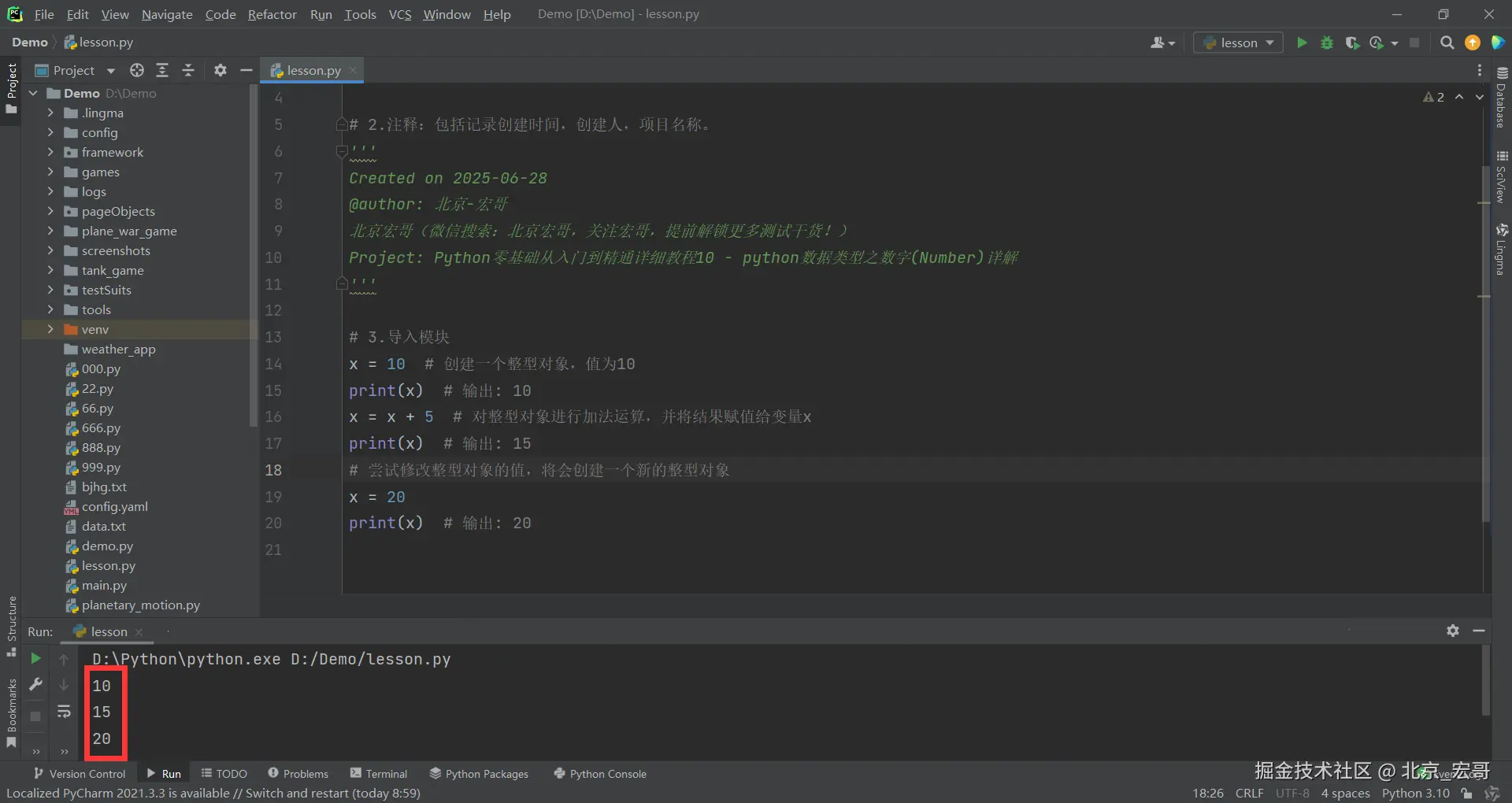The image size is (1512, 803).
Task: Open the Structure side panel
Action: pos(12,627)
